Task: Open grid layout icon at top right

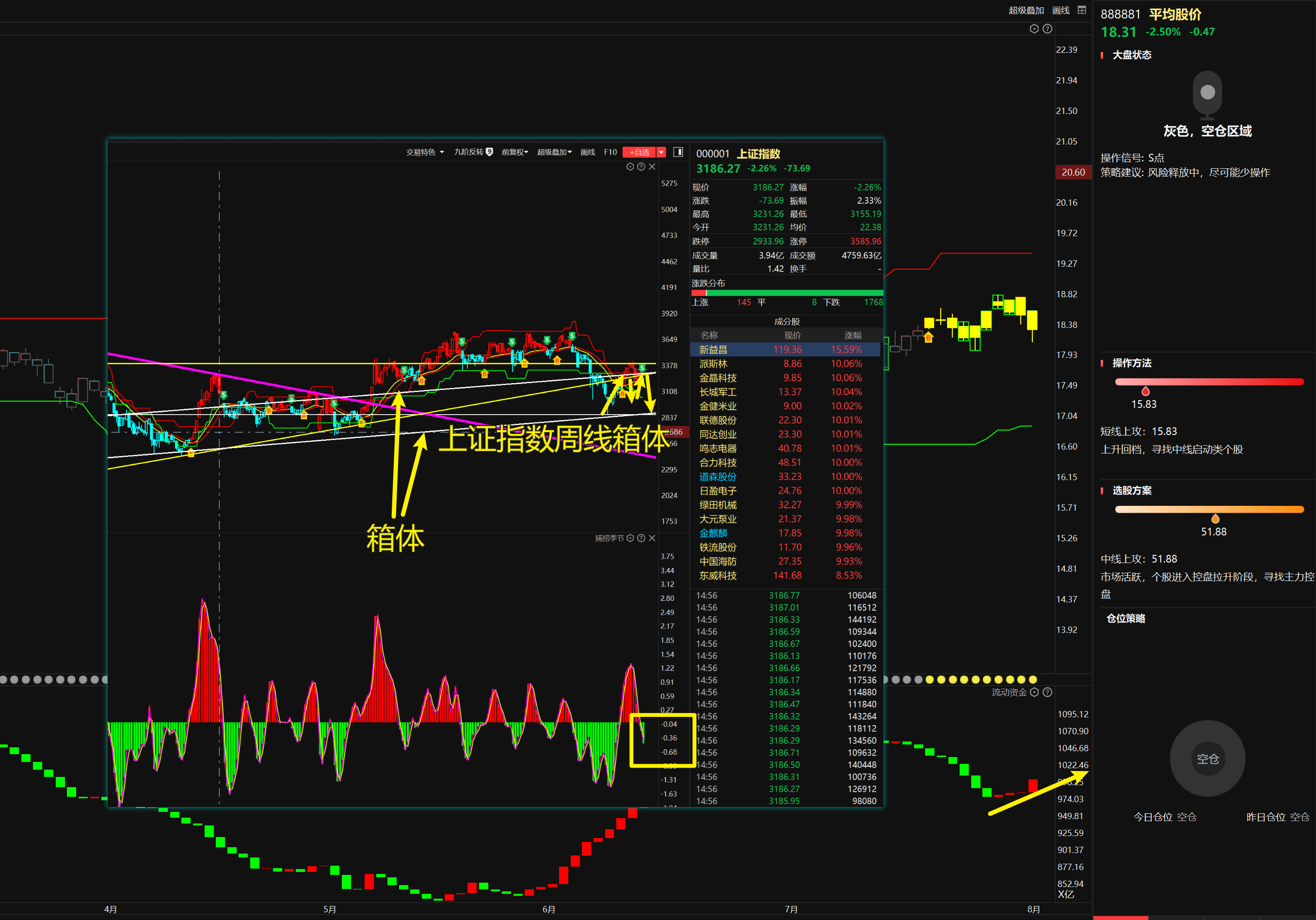Action: tap(1082, 10)
